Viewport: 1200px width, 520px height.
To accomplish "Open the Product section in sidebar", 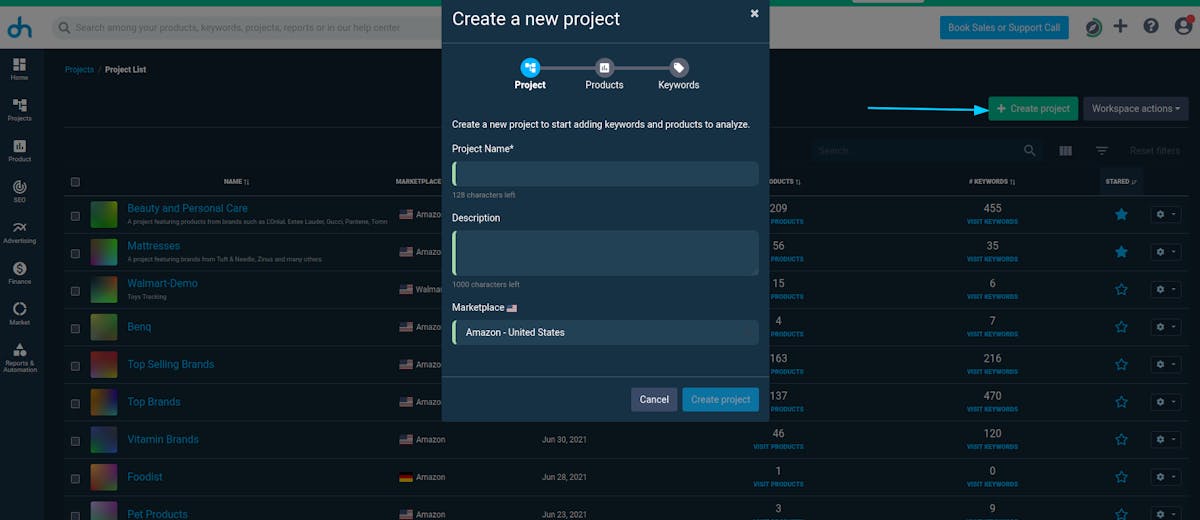I will tap(20, 150).
